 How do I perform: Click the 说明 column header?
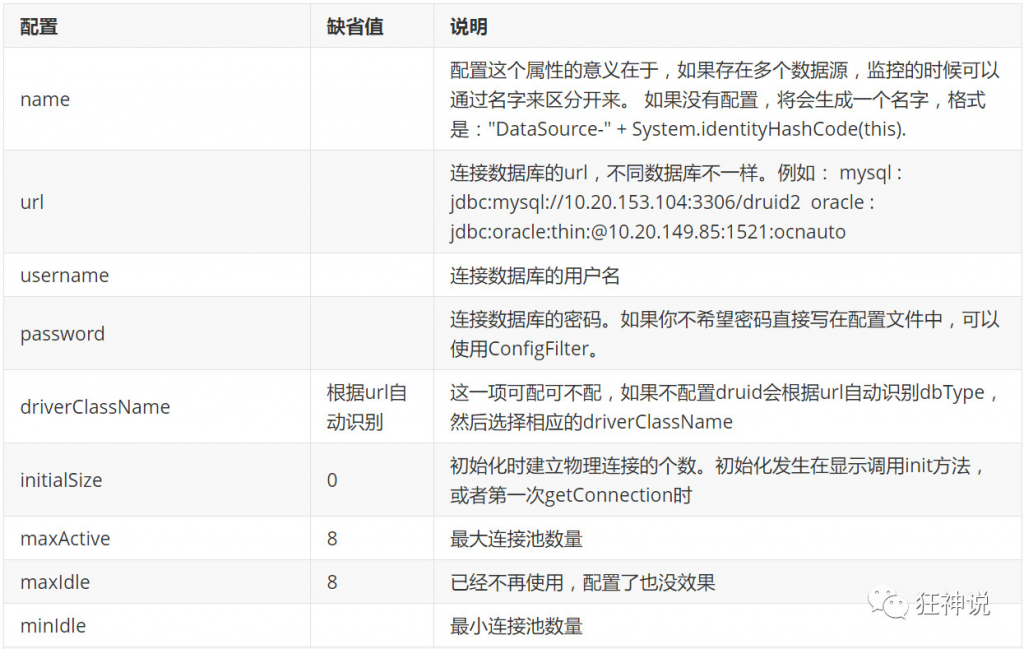pyautogui.click(x=728, y=26)
